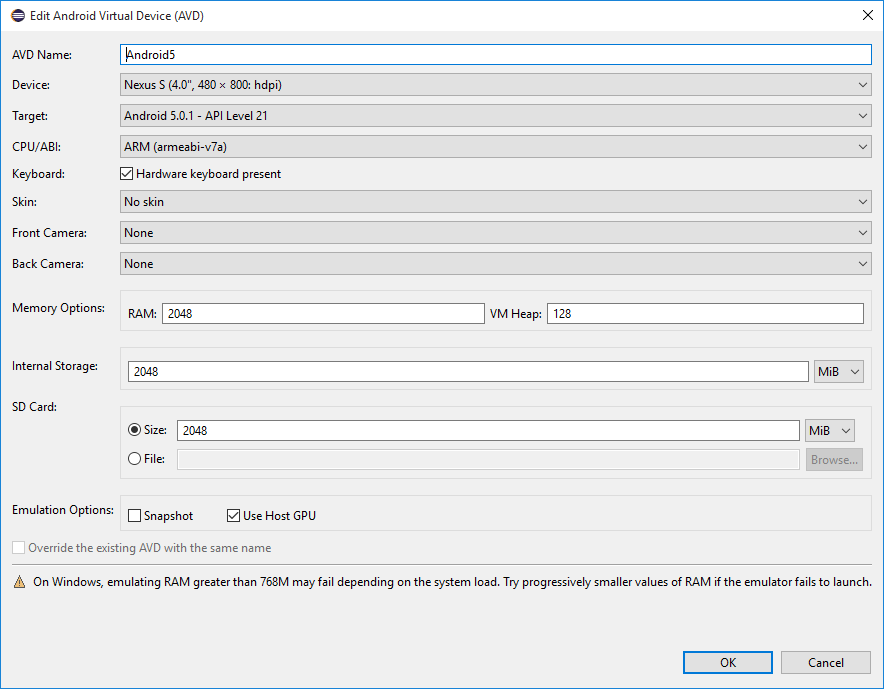The height and width of the screenshot is (689, 884).
Task: Click the 'Device:' label
Action: pyautogui.click(x=31, y=85)
